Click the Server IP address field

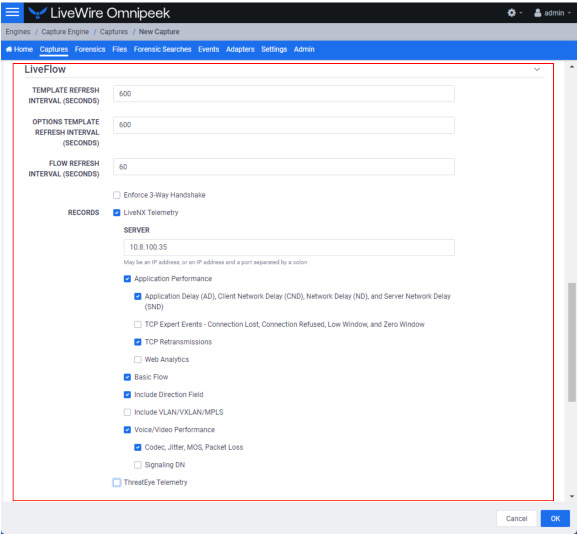(x=289, y=247)
